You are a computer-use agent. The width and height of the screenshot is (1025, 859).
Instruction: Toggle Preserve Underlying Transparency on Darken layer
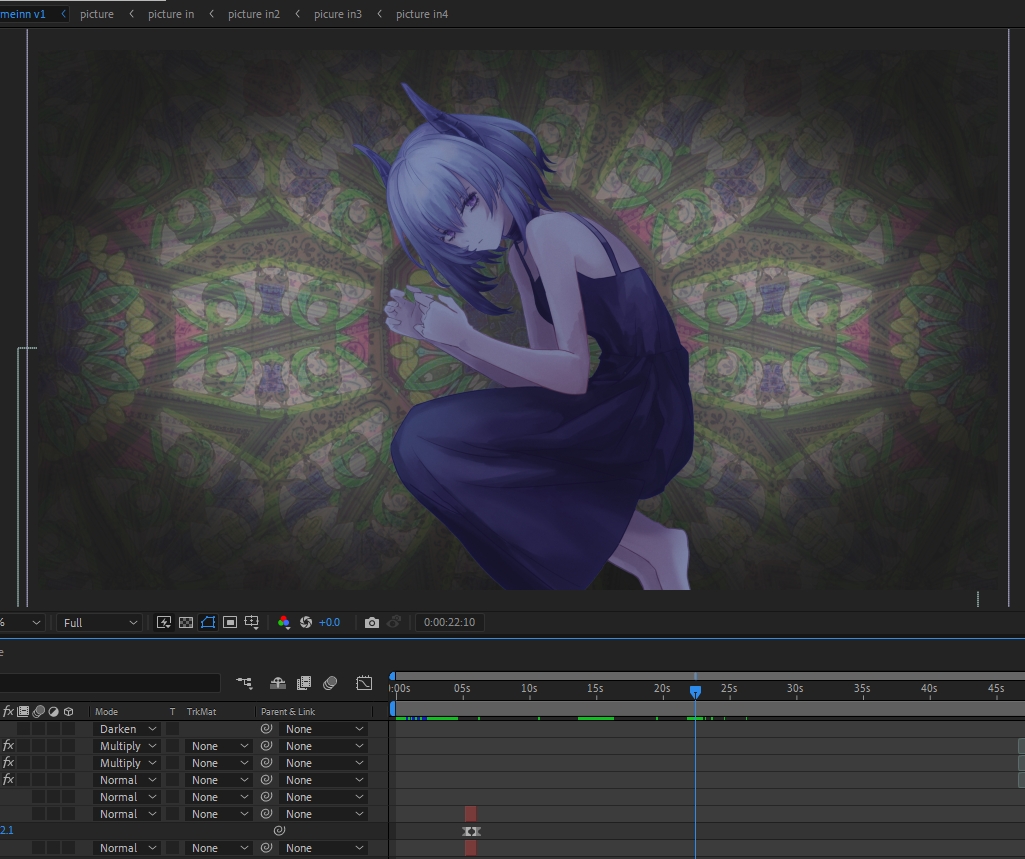[x=172, y=729]
